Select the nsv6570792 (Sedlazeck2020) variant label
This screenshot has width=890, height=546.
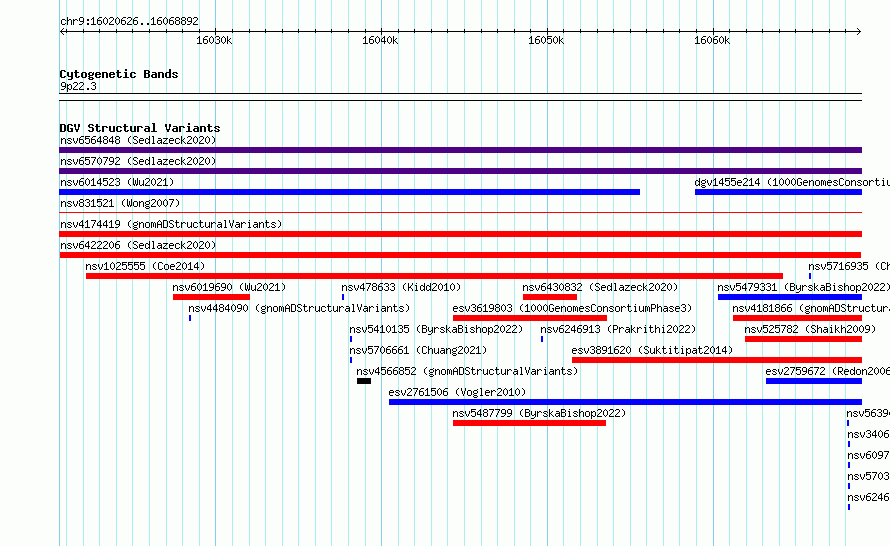pyautogui.click(x=138, y=161)
